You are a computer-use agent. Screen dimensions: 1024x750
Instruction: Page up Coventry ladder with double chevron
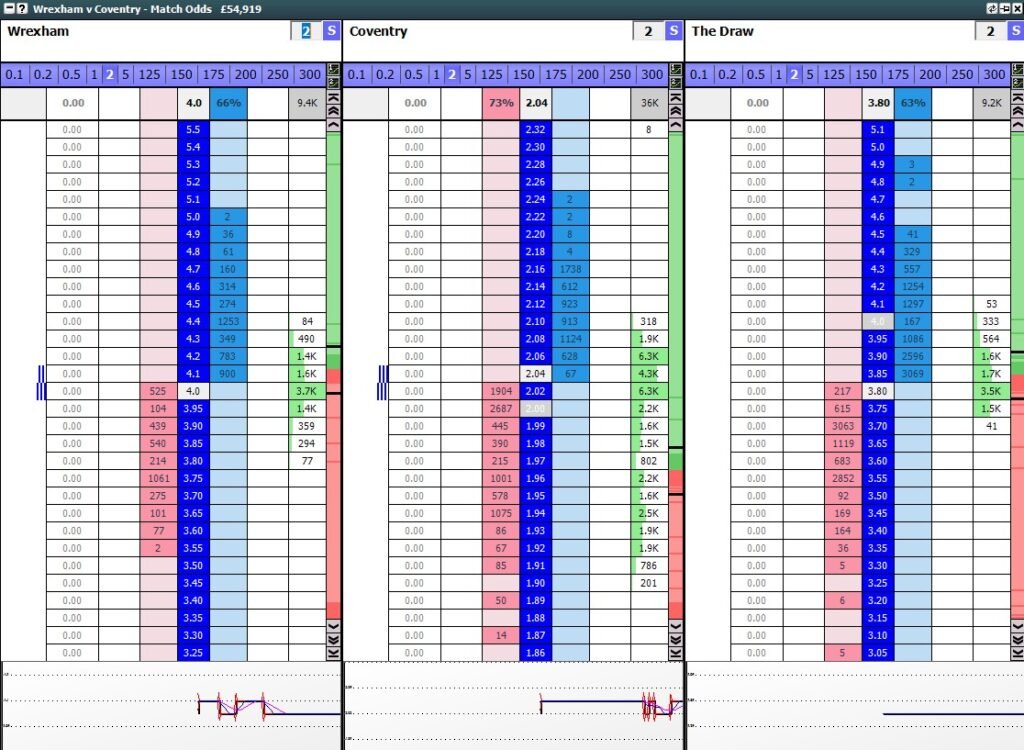tap(676, 111)
